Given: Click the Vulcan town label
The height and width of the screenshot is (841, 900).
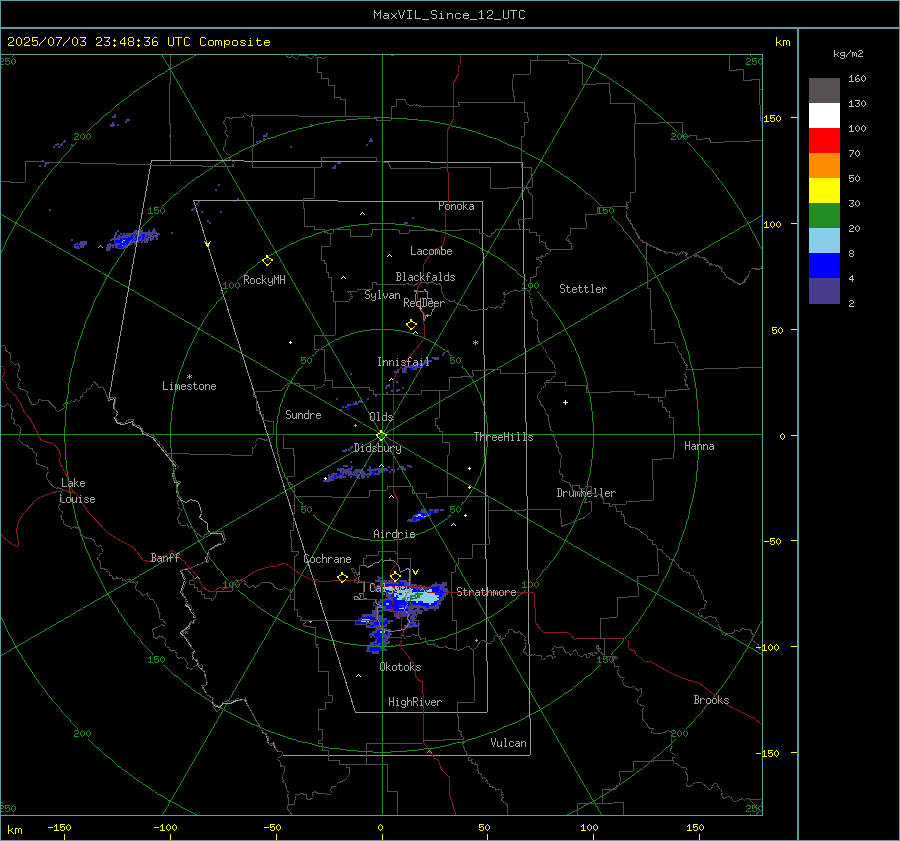Looking at the screenshot, I should tap(508, 743).
